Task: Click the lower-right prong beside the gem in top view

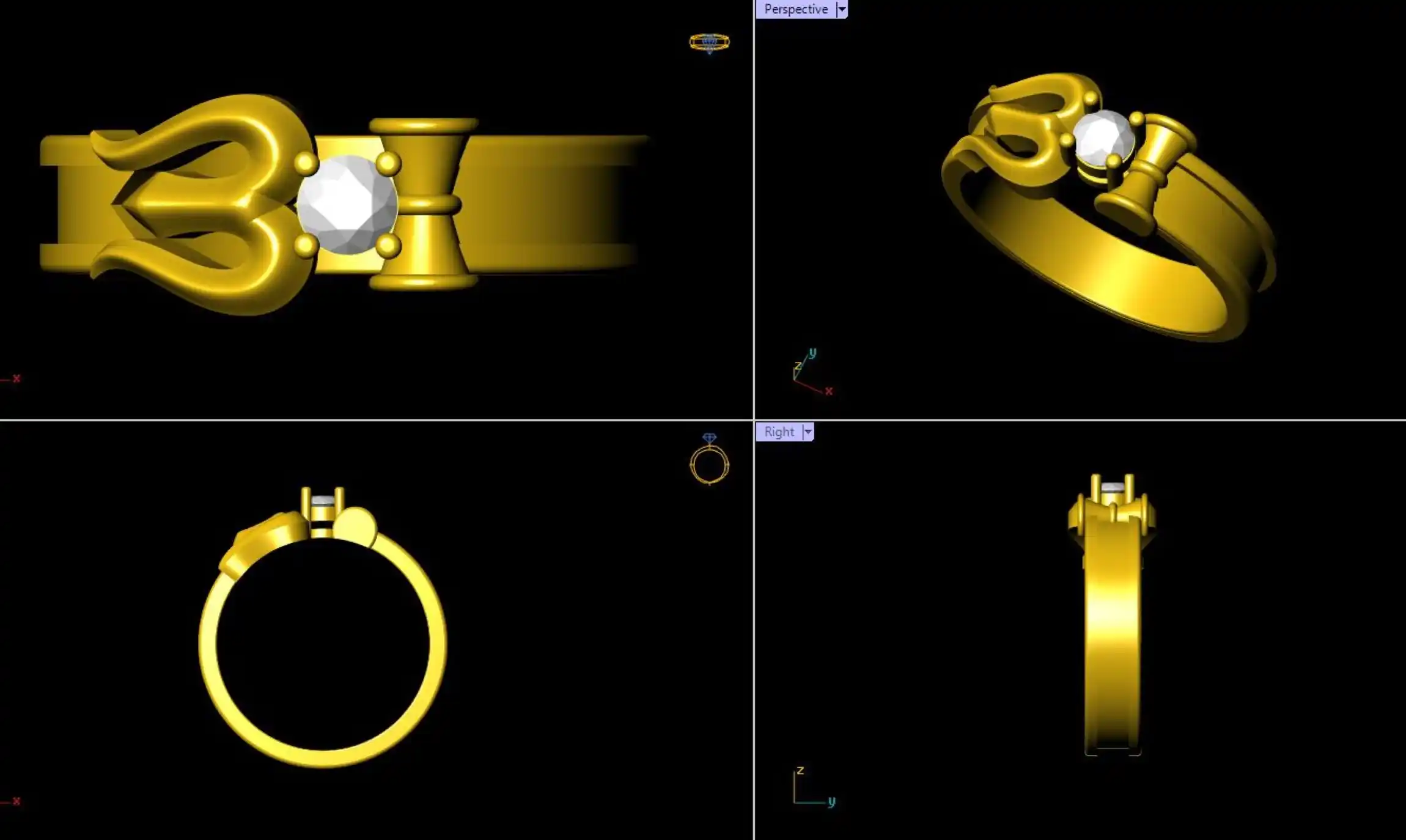Action: click(388, 246)
